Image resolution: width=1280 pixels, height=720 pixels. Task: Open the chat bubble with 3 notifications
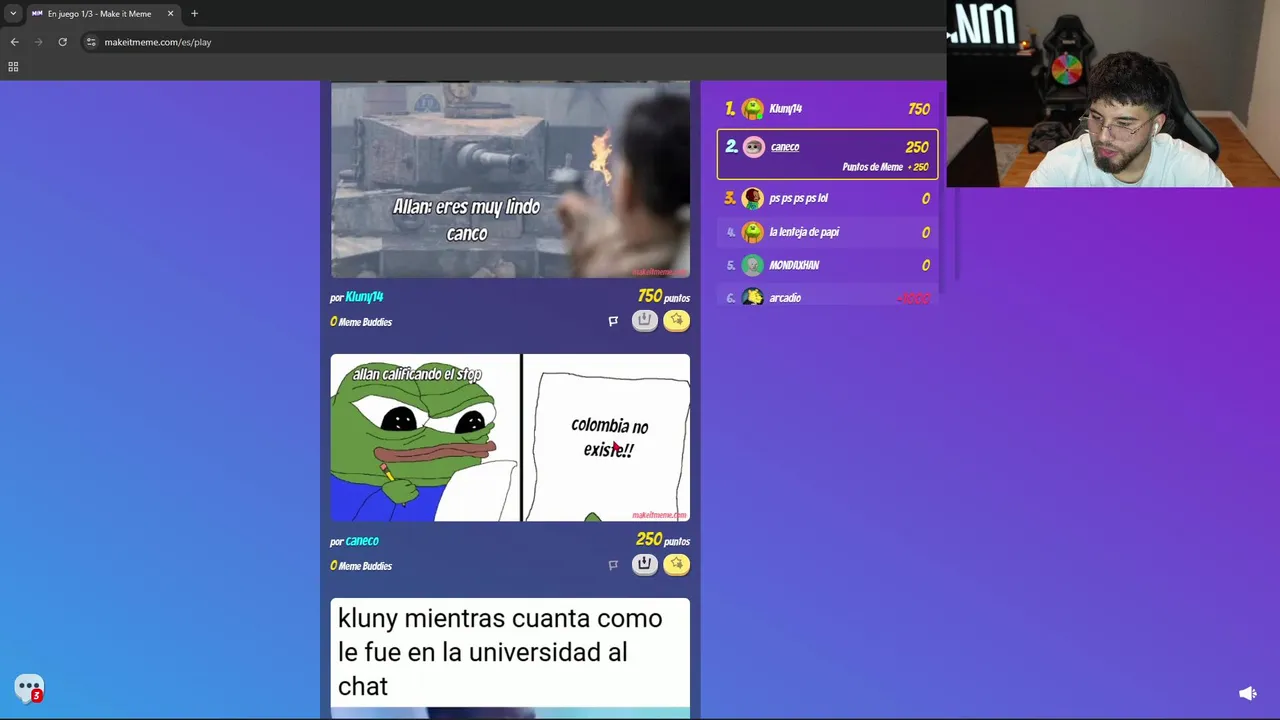[x=29, y=688]
